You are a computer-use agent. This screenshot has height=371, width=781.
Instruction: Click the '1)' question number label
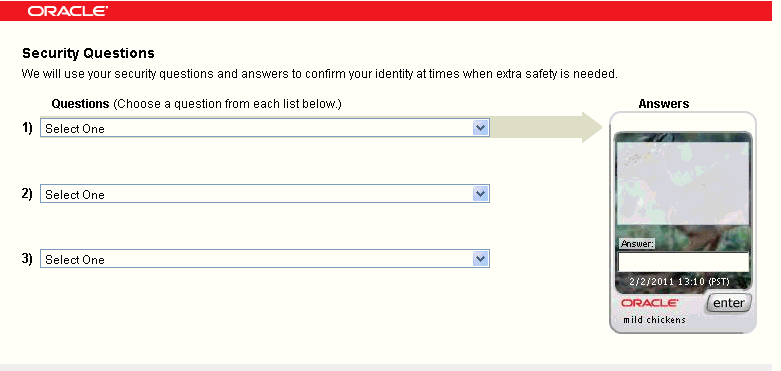(x=27, y=128)
